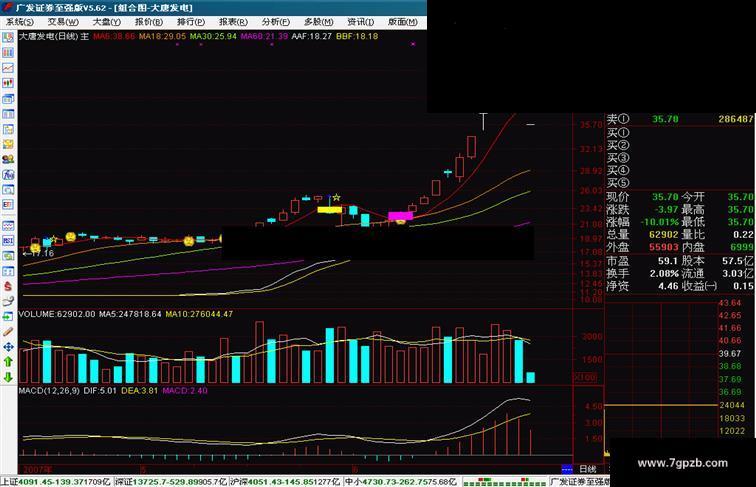Click the gray link chain icon
The image size is (756, 487).
point(8,302)
